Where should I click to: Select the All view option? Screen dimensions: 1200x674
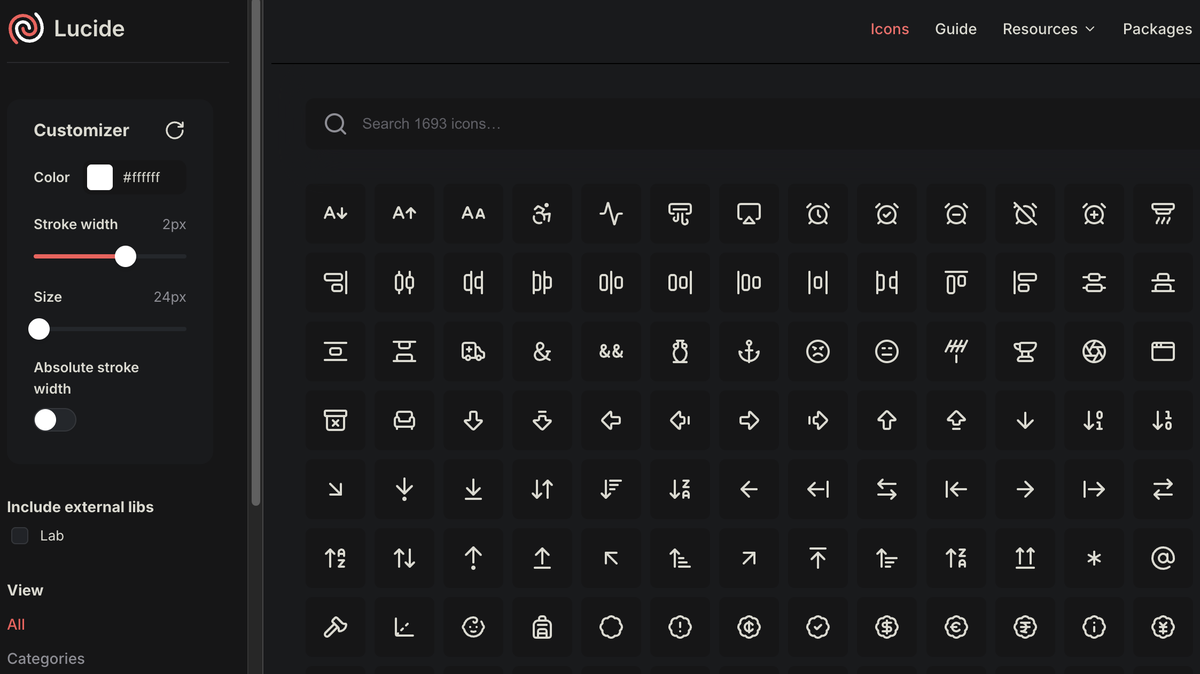[16, 624]
